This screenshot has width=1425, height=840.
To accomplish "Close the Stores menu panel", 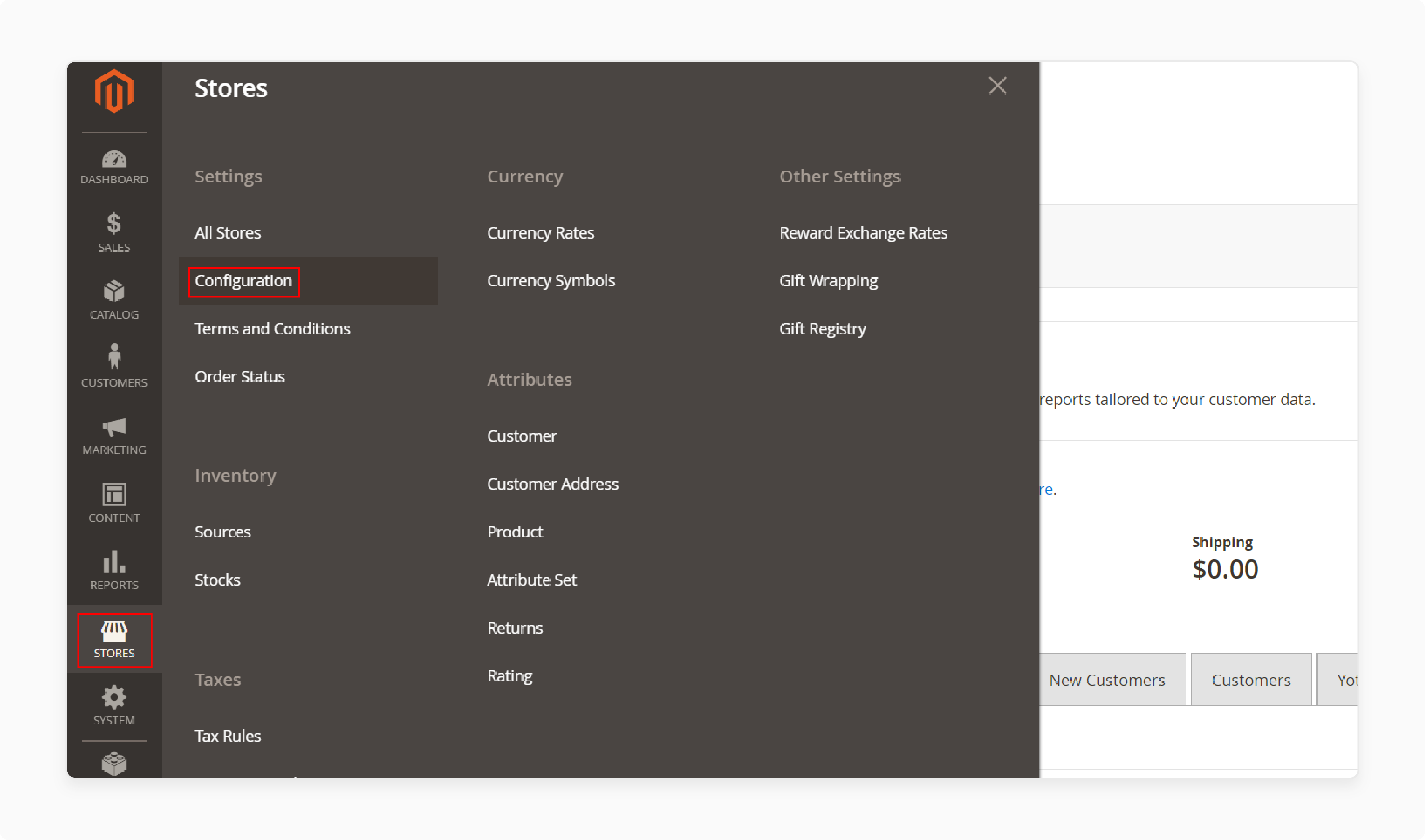I will [997, 86].
